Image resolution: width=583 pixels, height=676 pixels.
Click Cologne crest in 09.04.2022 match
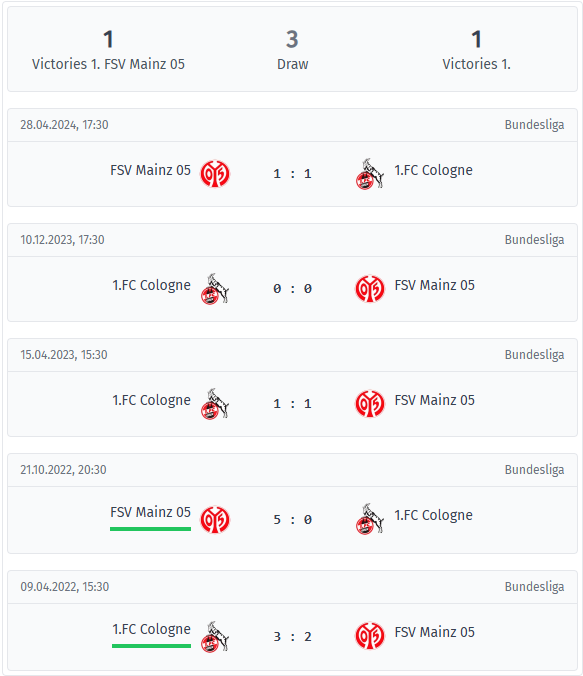[x=215, y=636]
